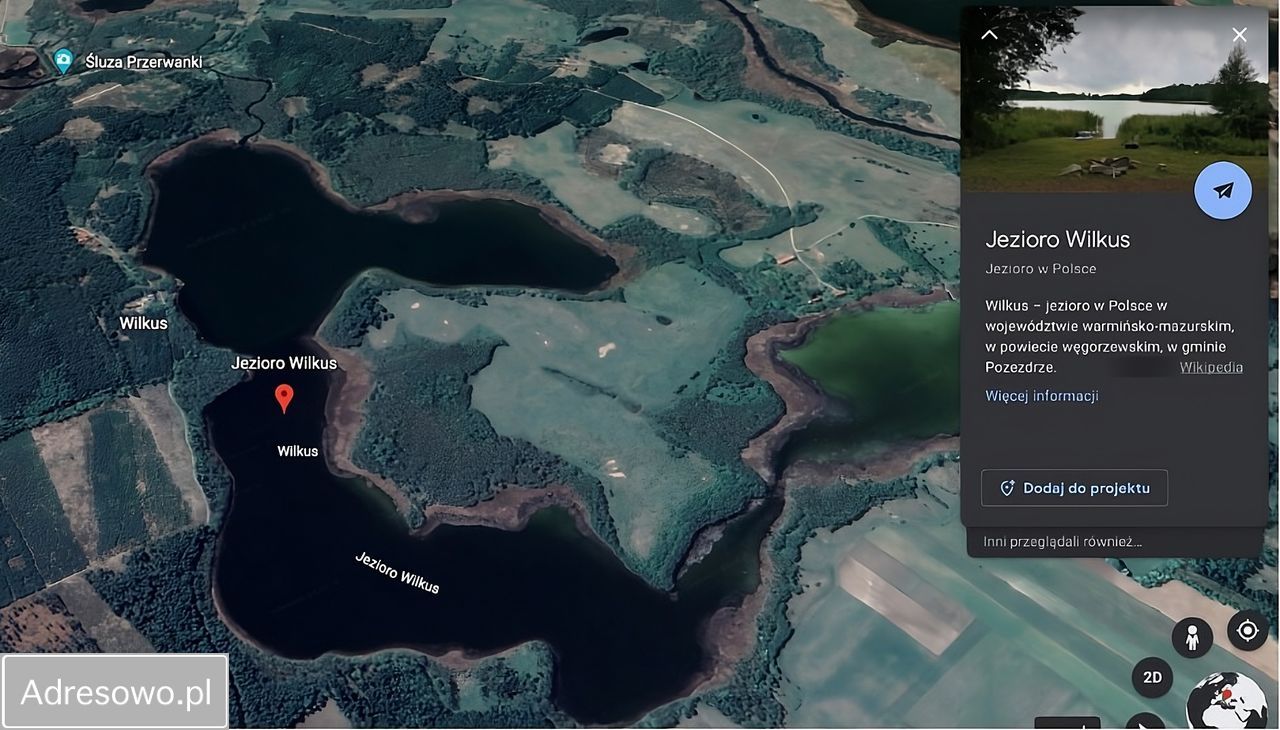Click the Śluza Przerwanki place label
The image size is (1280, 730).
point(144,62)
